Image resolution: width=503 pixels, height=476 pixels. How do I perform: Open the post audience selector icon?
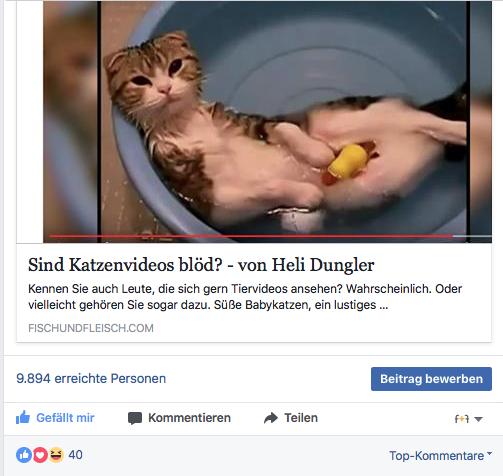point(462,419)
